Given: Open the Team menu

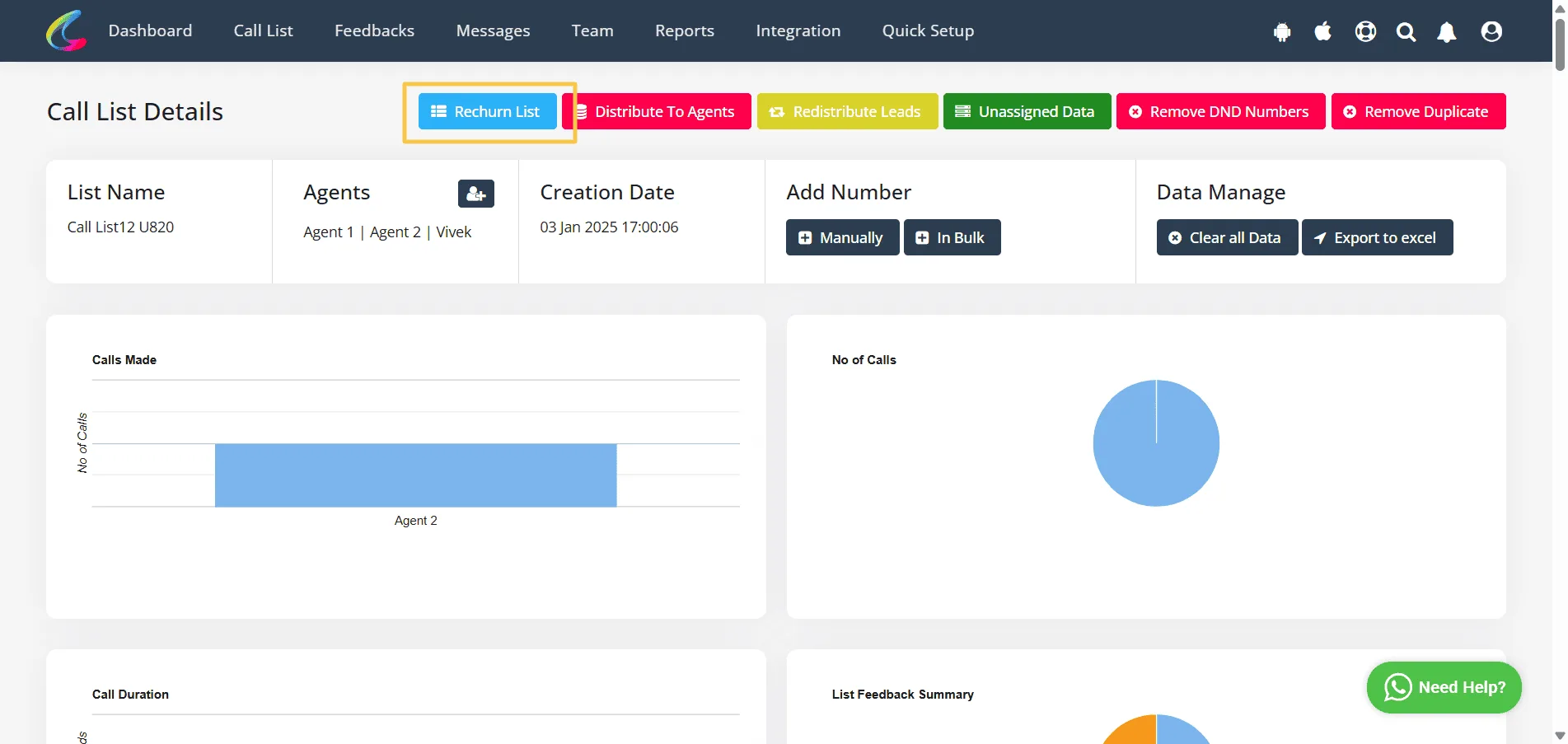Looking at the screenshot, I should point(592,30).
